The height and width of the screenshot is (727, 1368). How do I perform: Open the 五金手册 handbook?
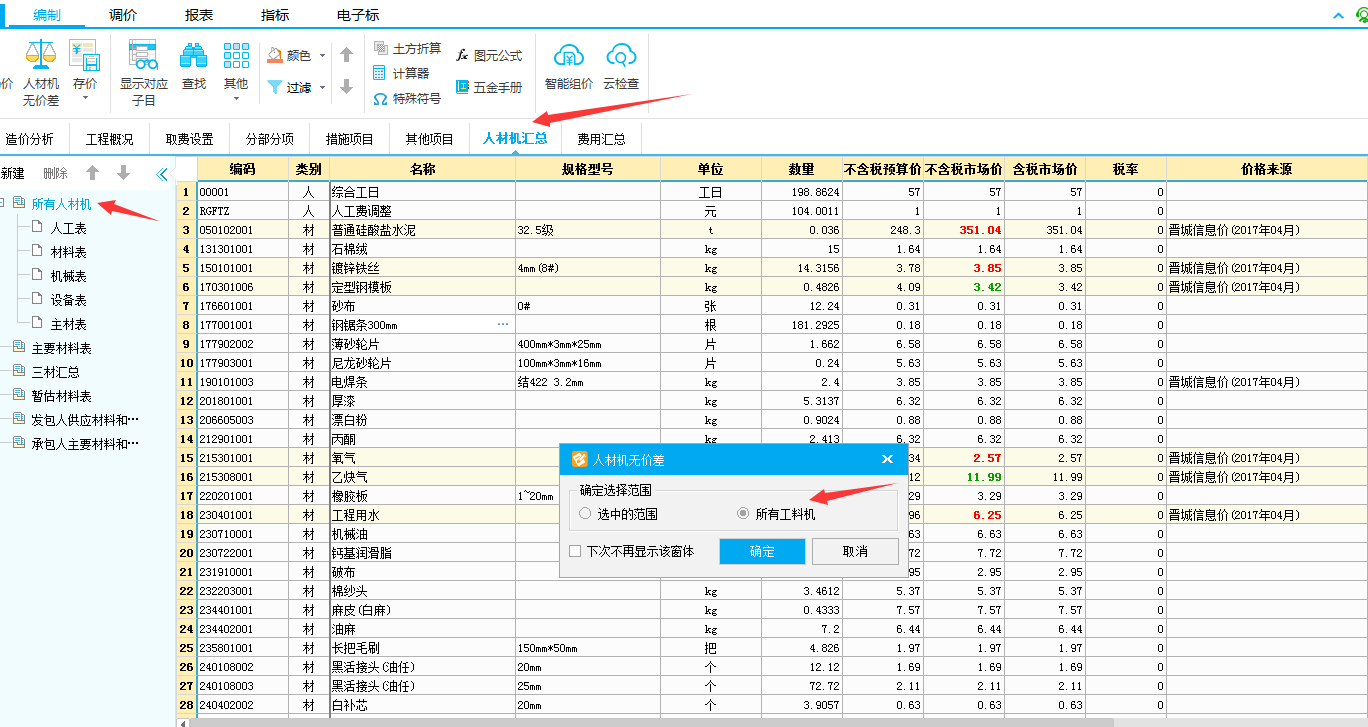coord(489,87)
